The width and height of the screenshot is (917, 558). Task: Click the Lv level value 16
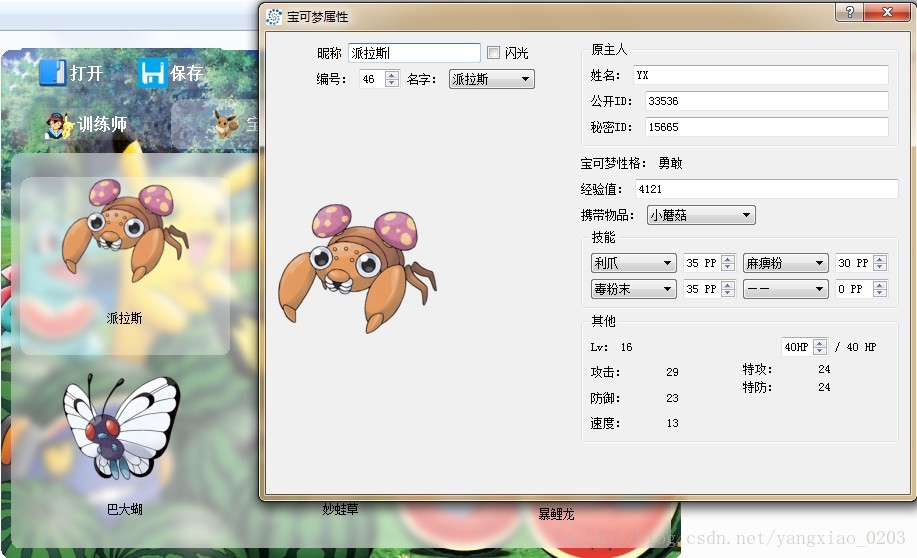click(626, 347)
